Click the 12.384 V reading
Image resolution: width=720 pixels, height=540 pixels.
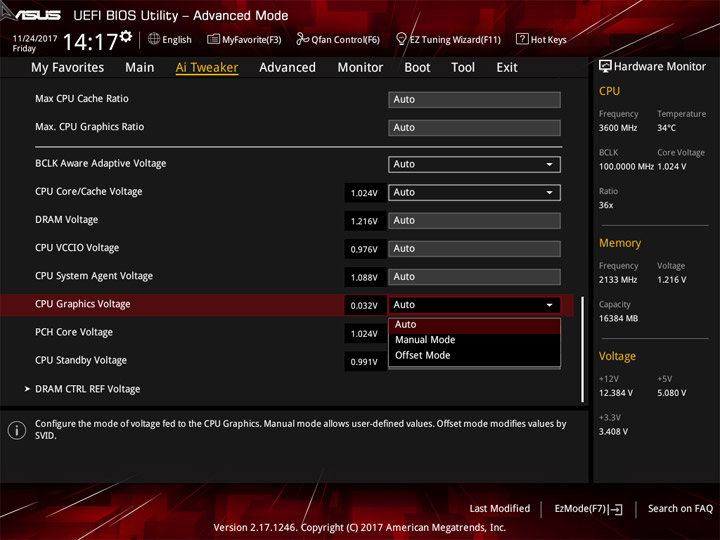click(616, 393)
